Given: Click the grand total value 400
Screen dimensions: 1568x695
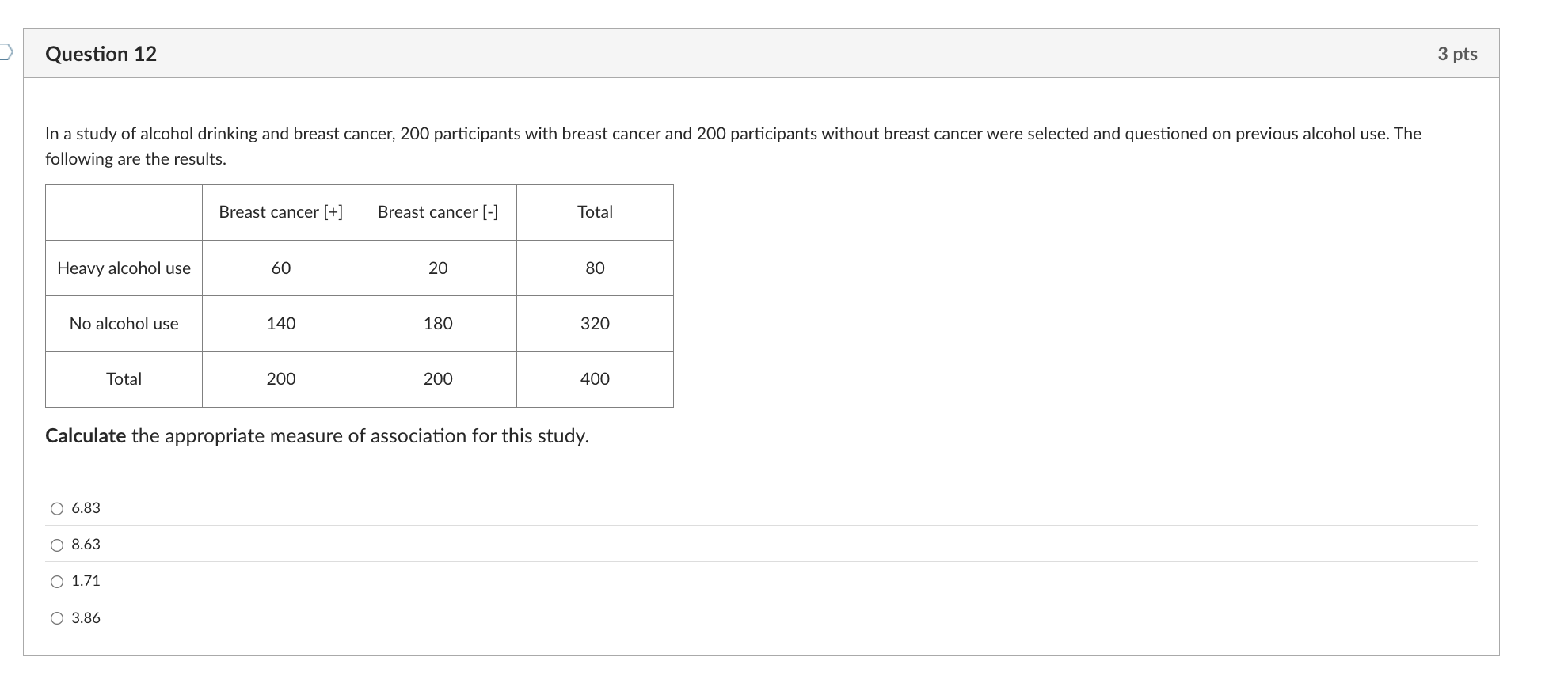Looking at the screenshot, I should pos(595,378).
